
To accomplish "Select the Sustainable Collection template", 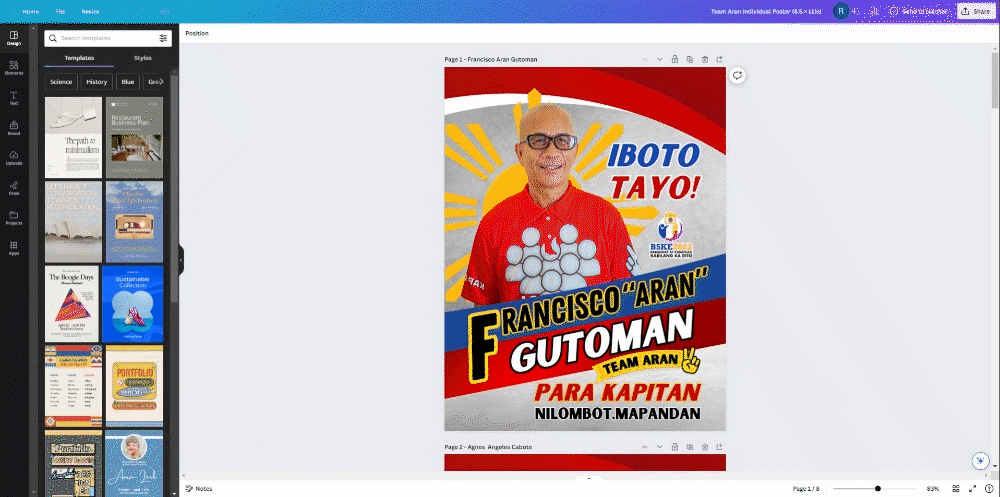I will (x=133, y=304).
